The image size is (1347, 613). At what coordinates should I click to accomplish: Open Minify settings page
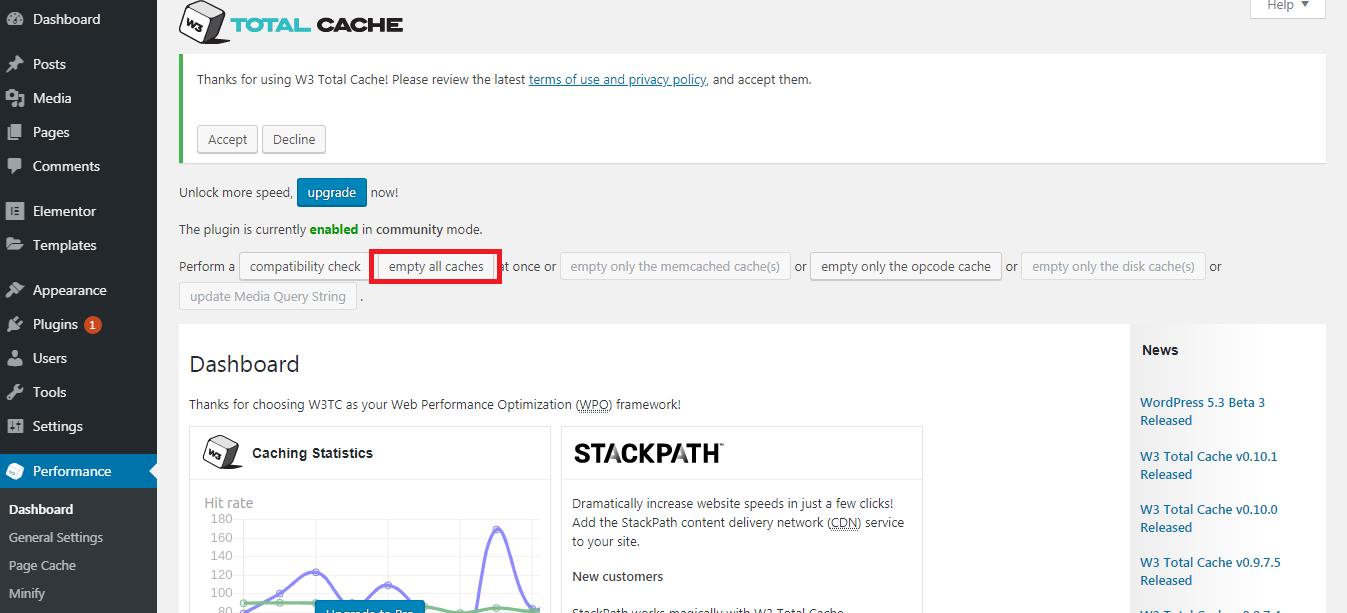(x=27, y=593)
